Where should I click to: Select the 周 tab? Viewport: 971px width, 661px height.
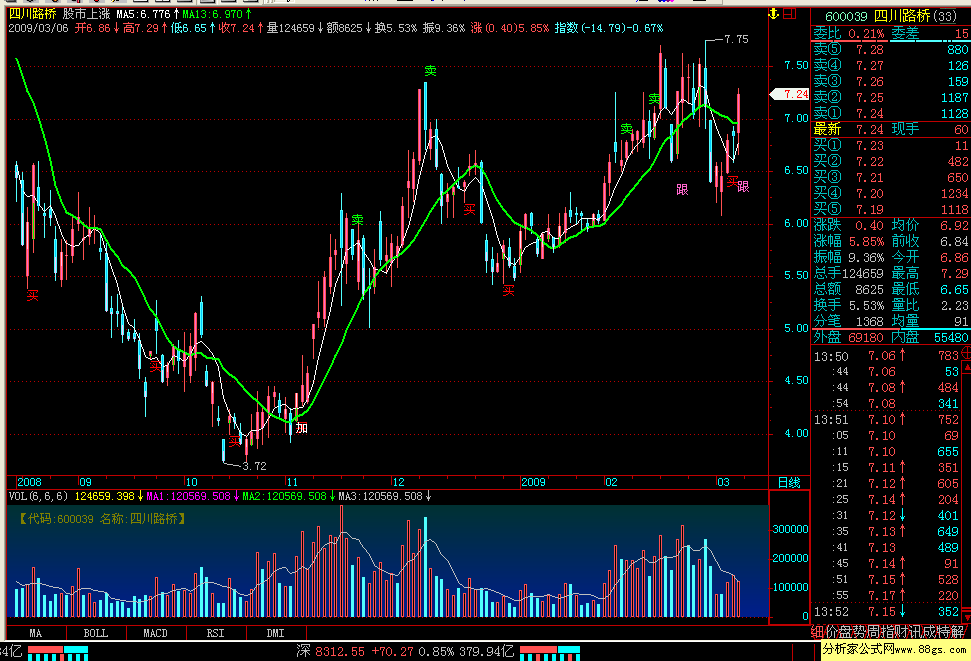coord(874,632)
